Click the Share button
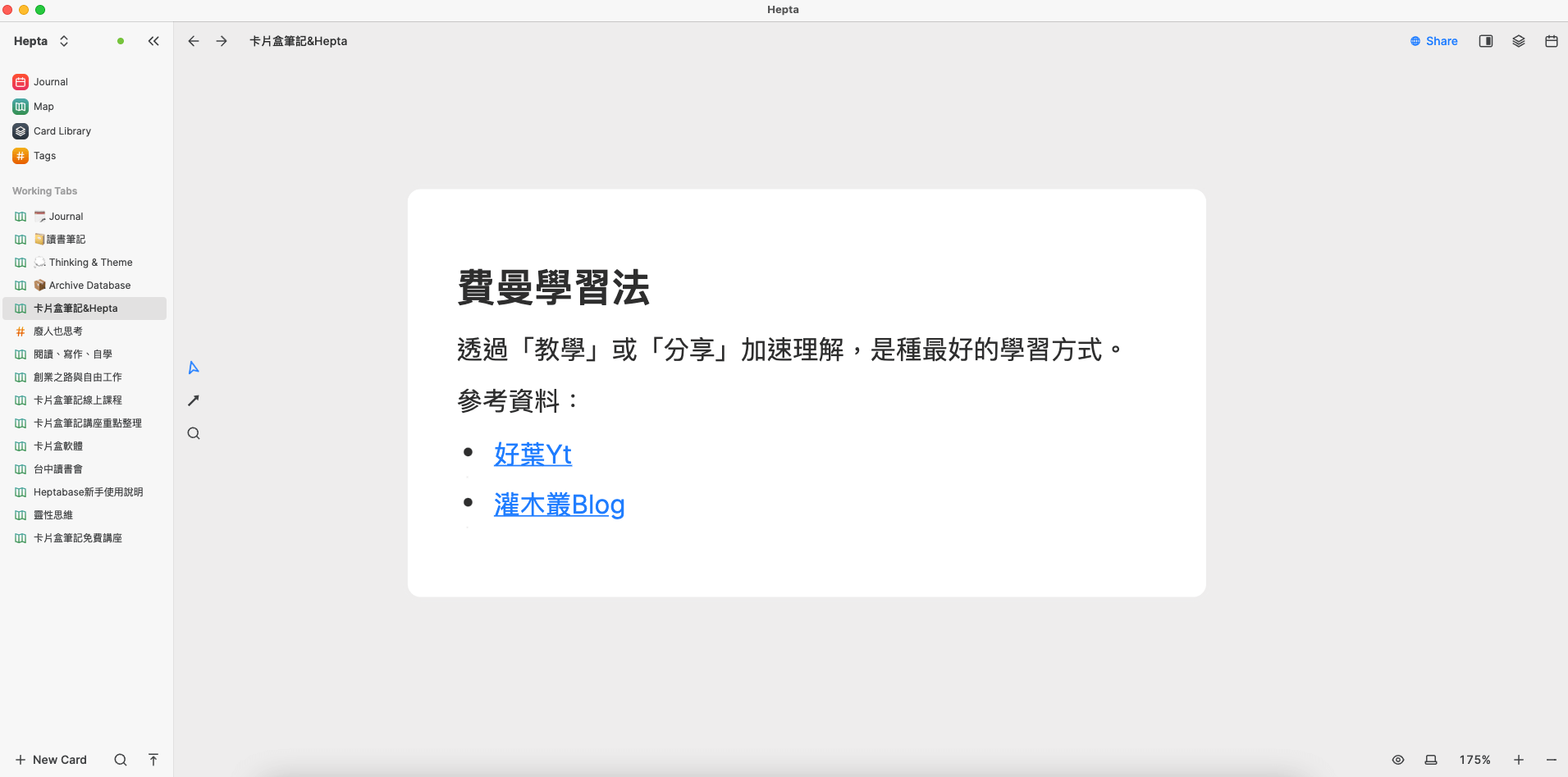This screenshot has width=1568, height=777. (1434, 41)
